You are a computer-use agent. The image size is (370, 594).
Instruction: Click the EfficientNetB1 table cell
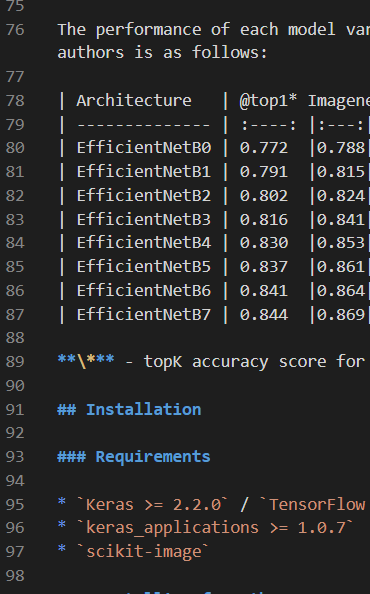coord(144,172)
